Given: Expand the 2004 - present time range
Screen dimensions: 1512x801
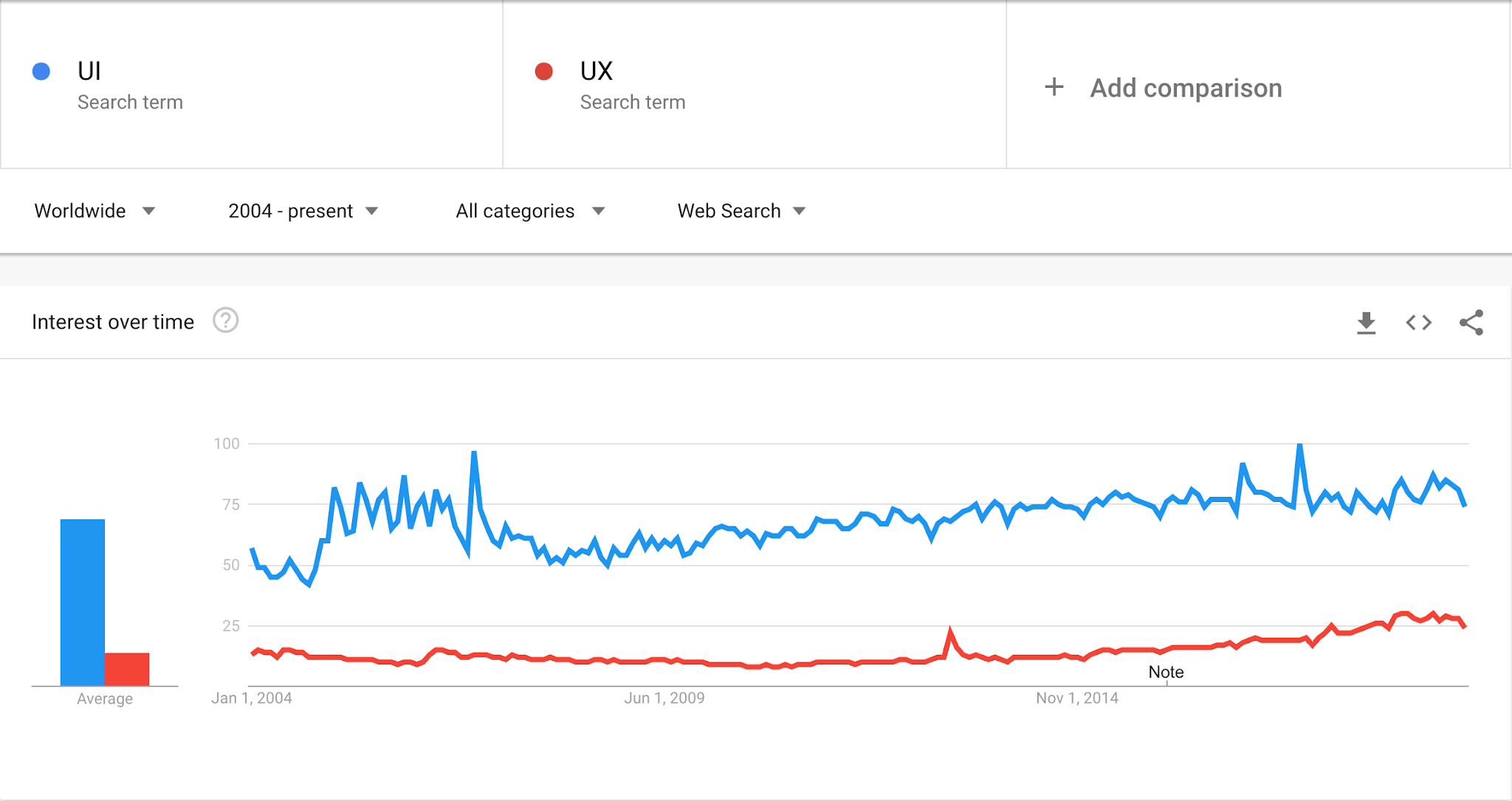Looking at the screenshot, I should 303,211.
